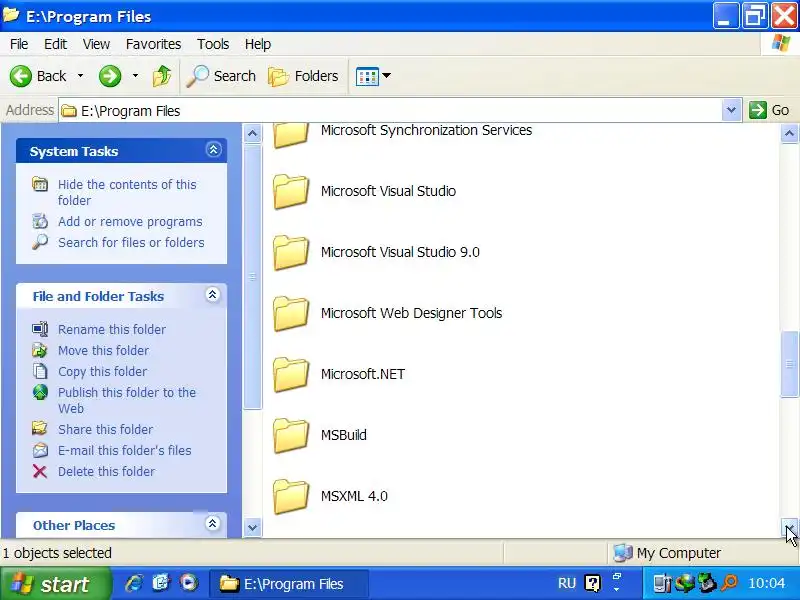
Task: Open the Back history dropdown arrow
Action: (x=80, y=76)
